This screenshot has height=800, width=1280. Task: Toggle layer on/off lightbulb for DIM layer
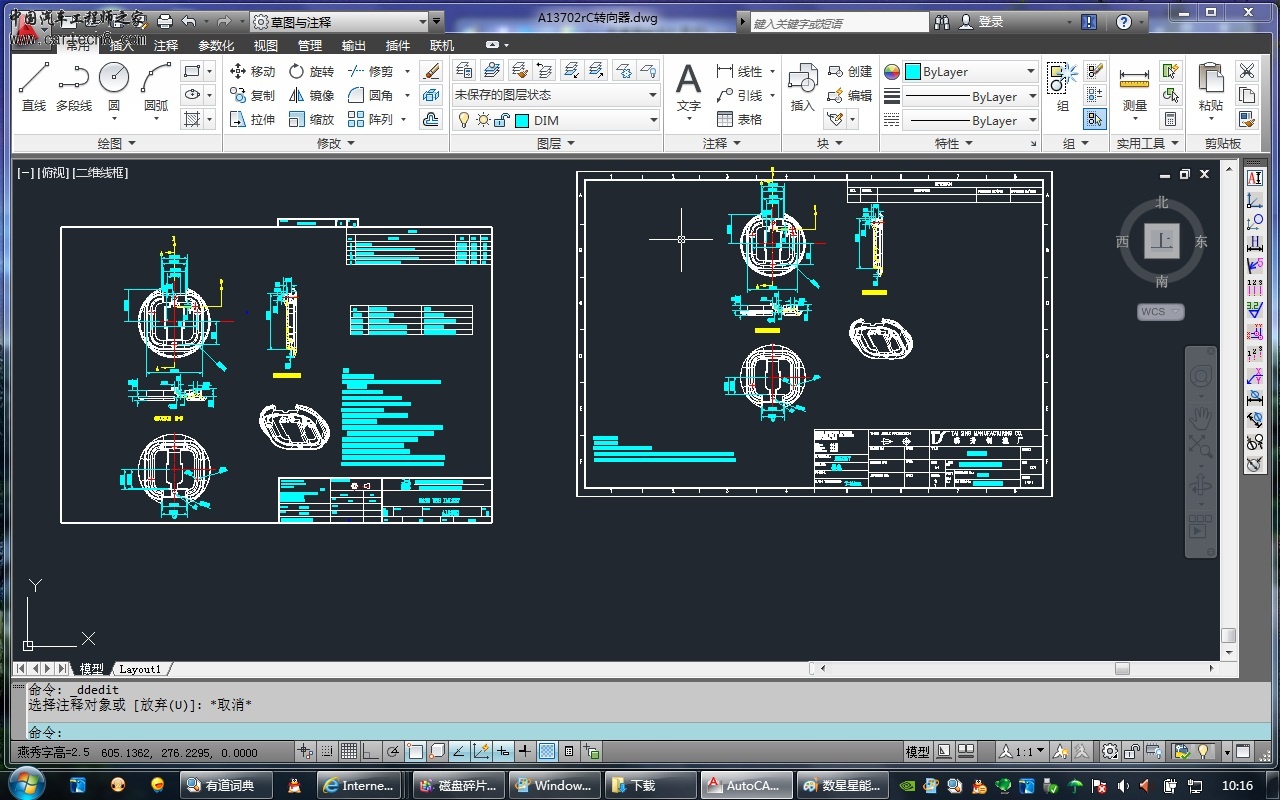[464, 120]
